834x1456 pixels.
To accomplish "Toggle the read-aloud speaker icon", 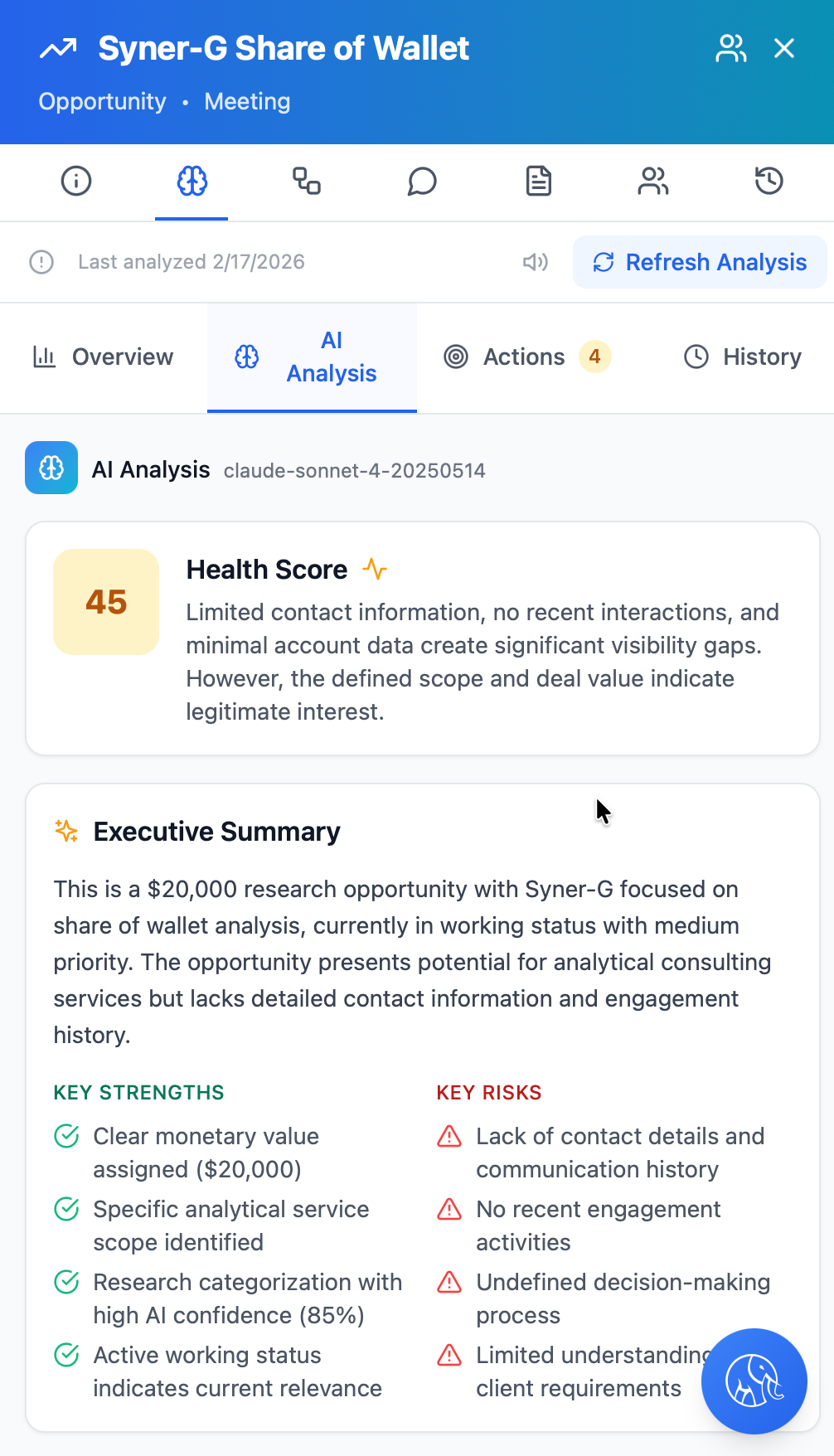I will tap(536, 262).
